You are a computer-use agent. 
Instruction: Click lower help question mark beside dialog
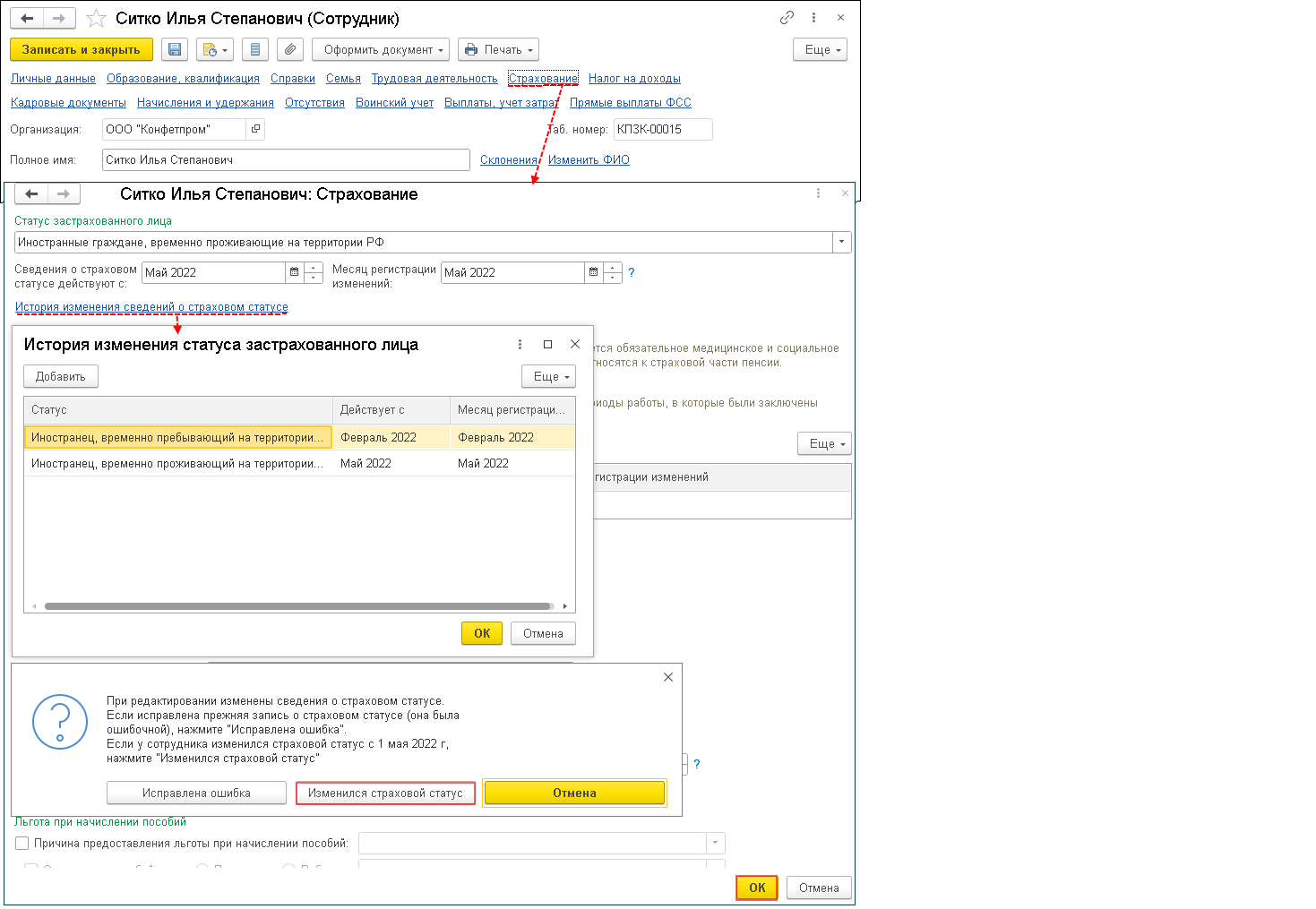pyautogui.click(x=696, y=764)
